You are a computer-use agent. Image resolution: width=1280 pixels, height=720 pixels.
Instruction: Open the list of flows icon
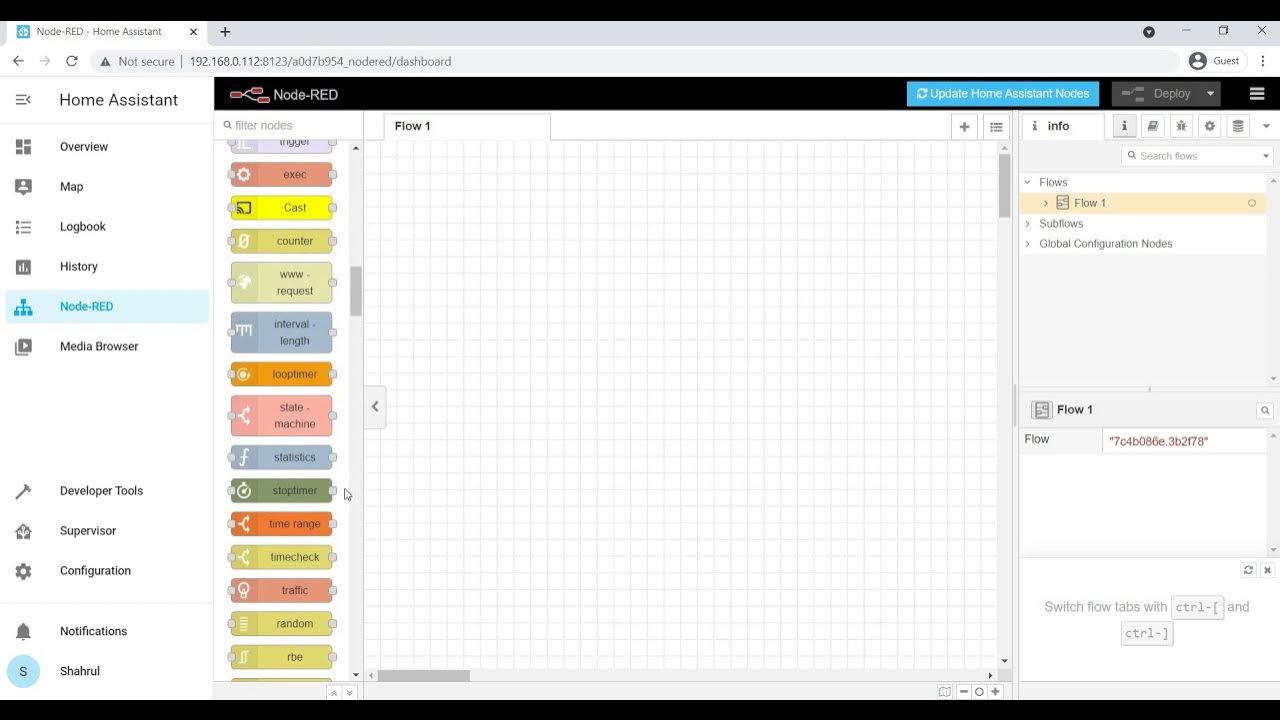(x=995, y=126)
